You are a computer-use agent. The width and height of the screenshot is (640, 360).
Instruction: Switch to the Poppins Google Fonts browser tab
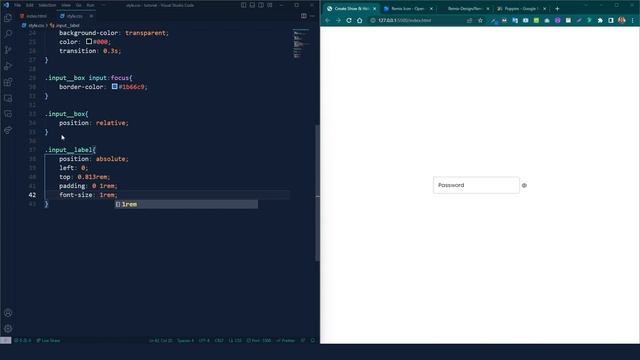click(521, 9)
